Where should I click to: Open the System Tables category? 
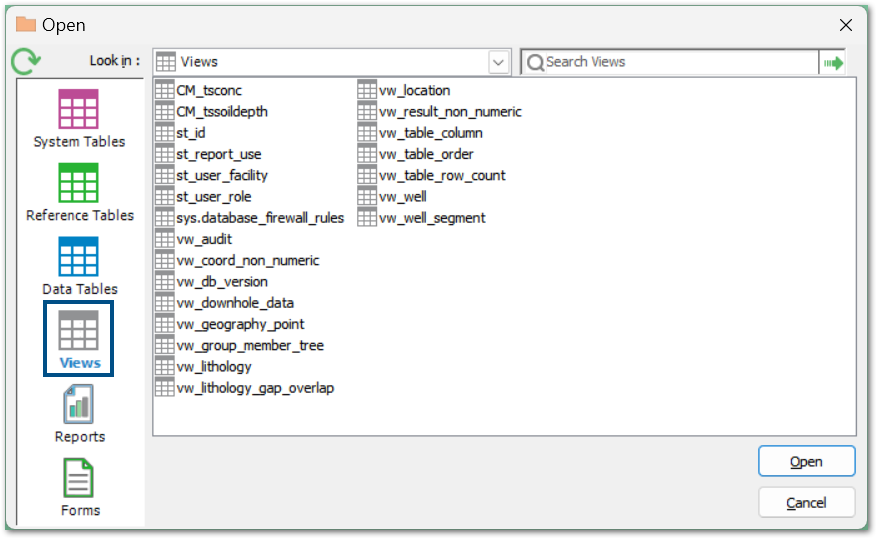tap(79, 110)
